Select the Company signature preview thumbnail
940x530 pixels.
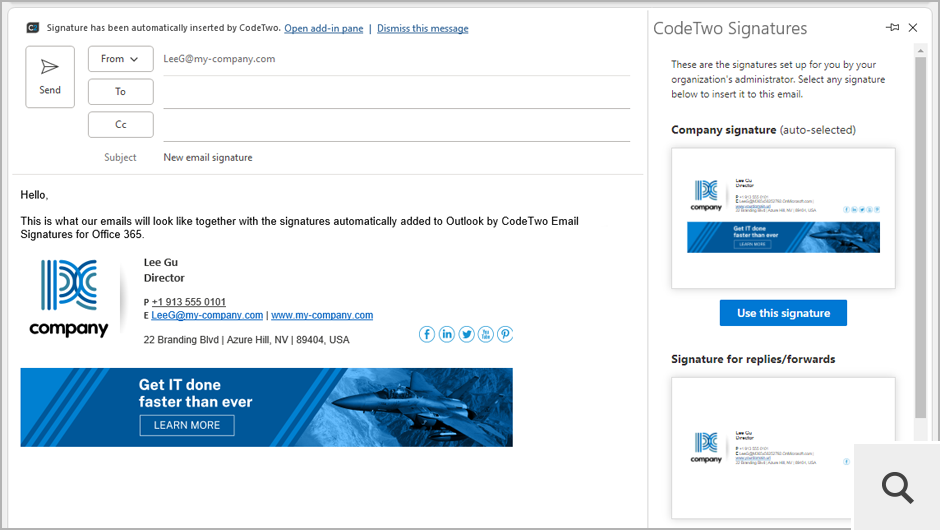point(783,218)
